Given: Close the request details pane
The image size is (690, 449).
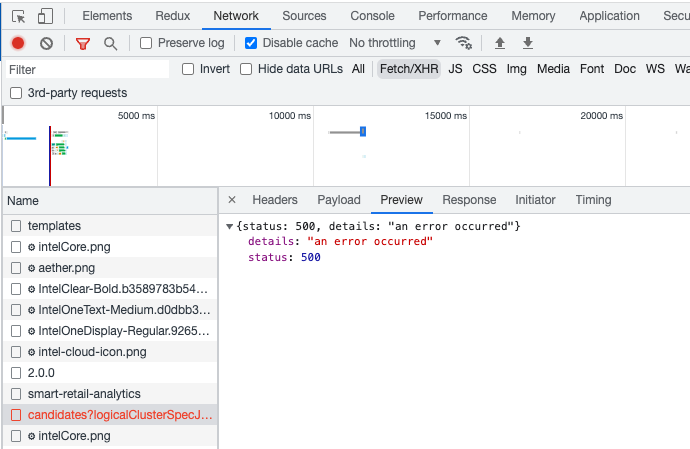Looking at the screenshot, I should (232, 200).
